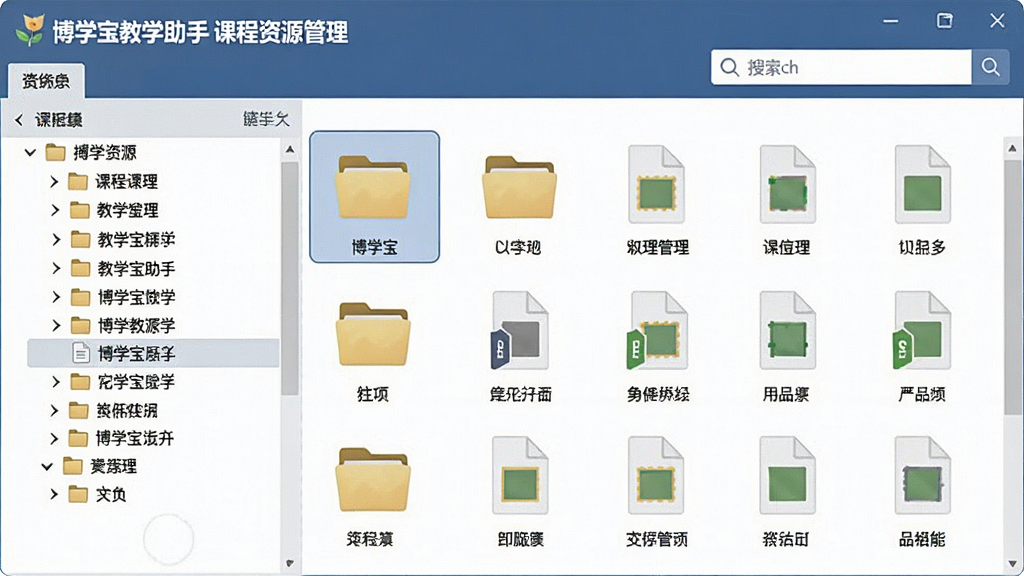Expand the 课程课理 tree folder
This screenshot has height=576, width=1024.
click(x=54, y=182)
